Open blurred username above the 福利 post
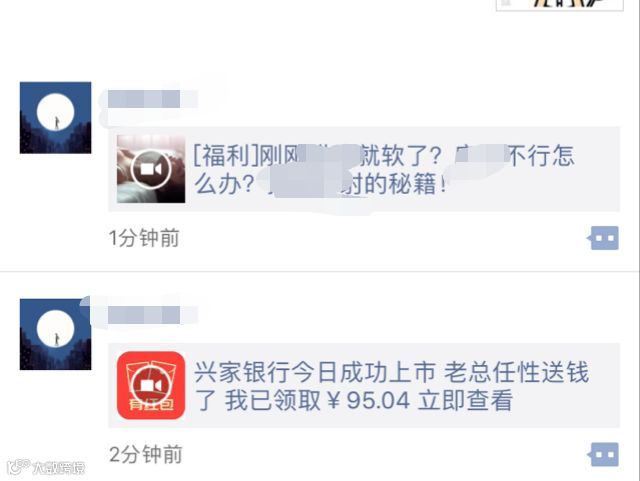This screenshot has height=481, width=640. (152, 99)
